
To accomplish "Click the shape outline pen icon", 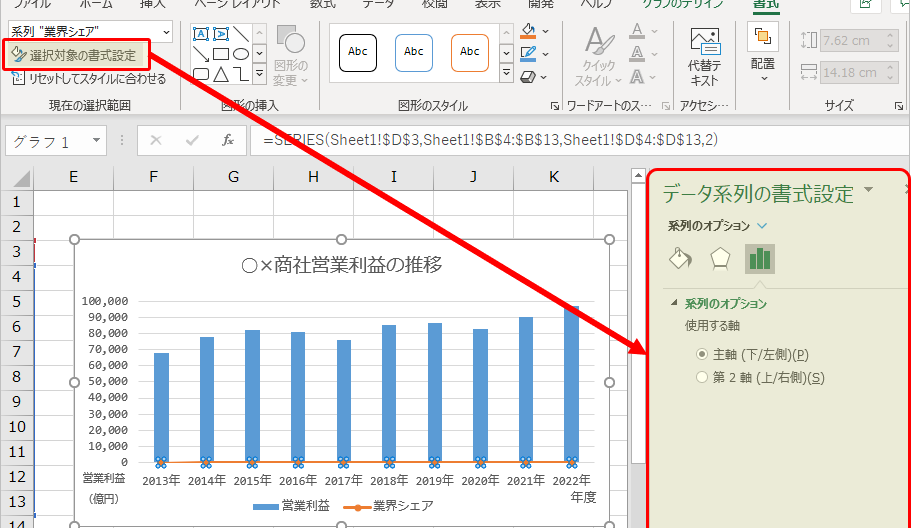I will [530, 51].
